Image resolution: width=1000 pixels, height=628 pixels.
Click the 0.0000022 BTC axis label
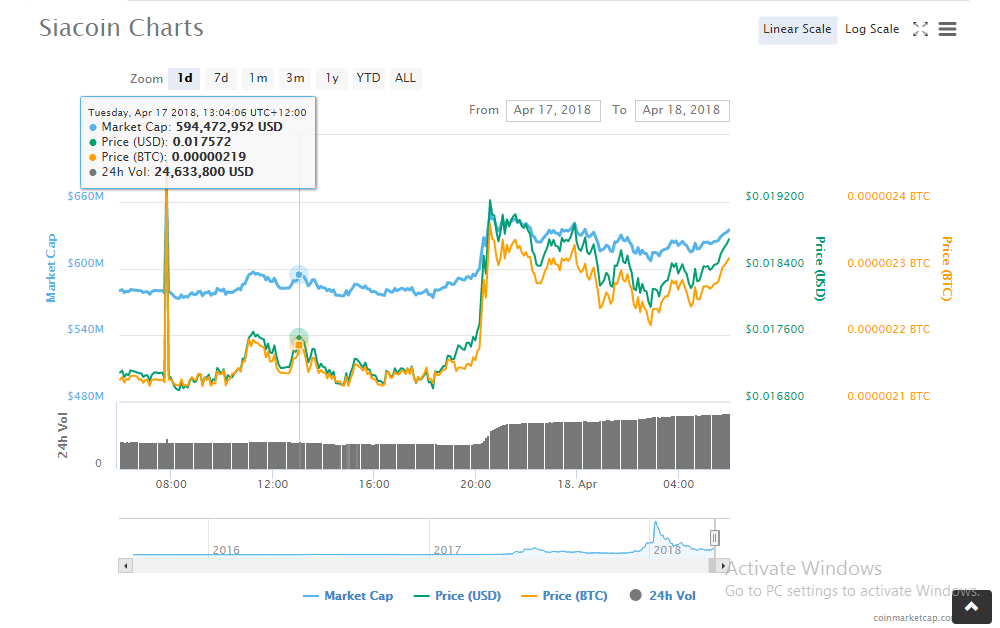click(x=888, y=330)
